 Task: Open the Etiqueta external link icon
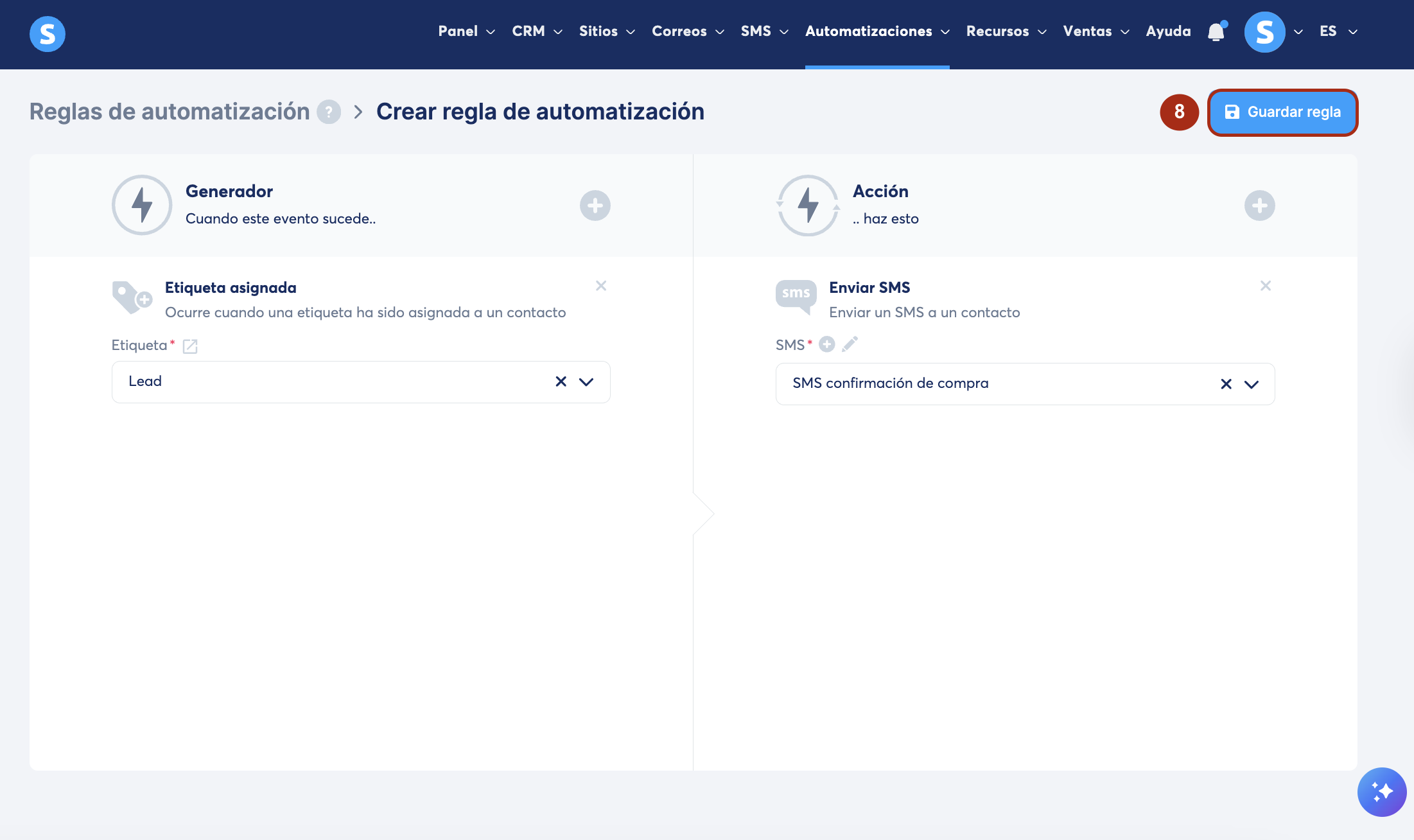(x=190, y=346)
